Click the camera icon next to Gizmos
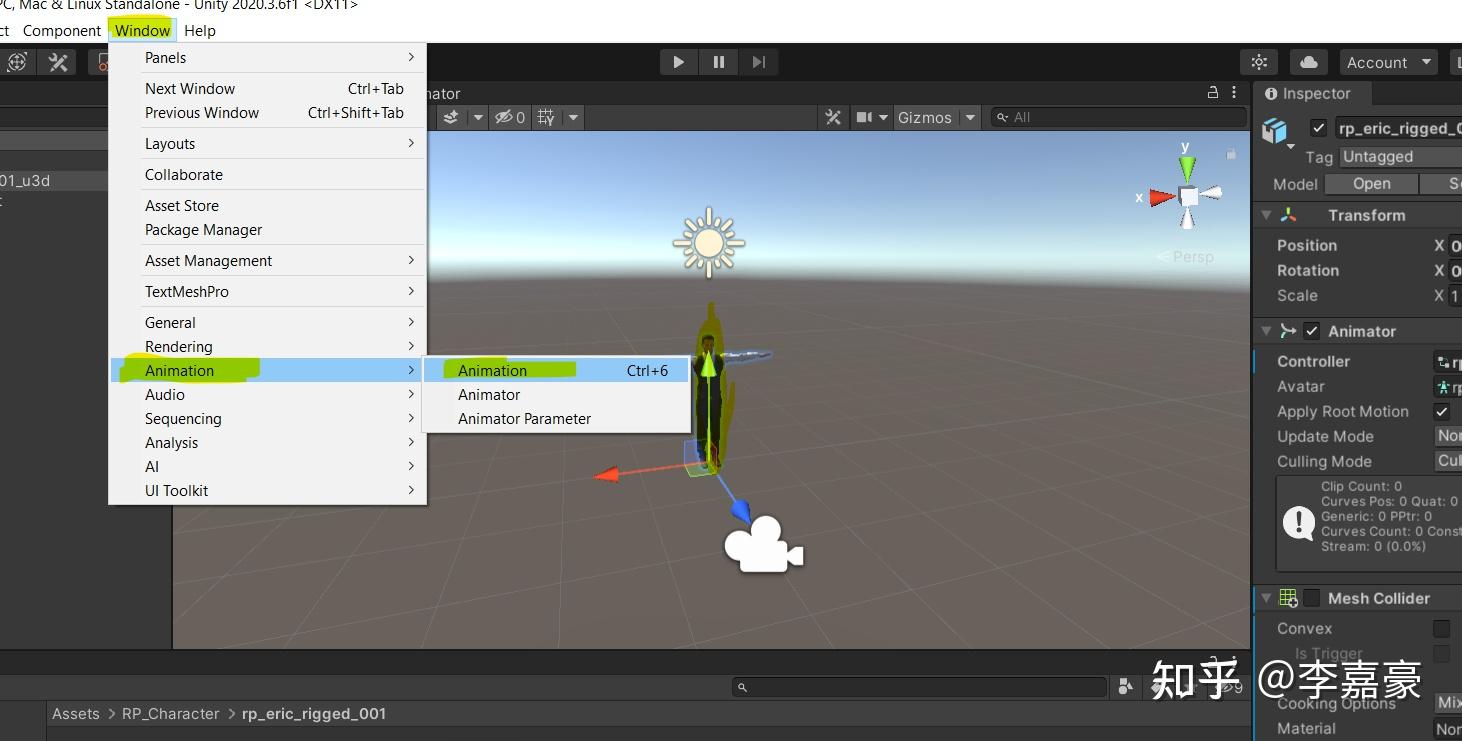Image resolution: width=1462 pixels, height=741 pixels. [x=862, y=117]
